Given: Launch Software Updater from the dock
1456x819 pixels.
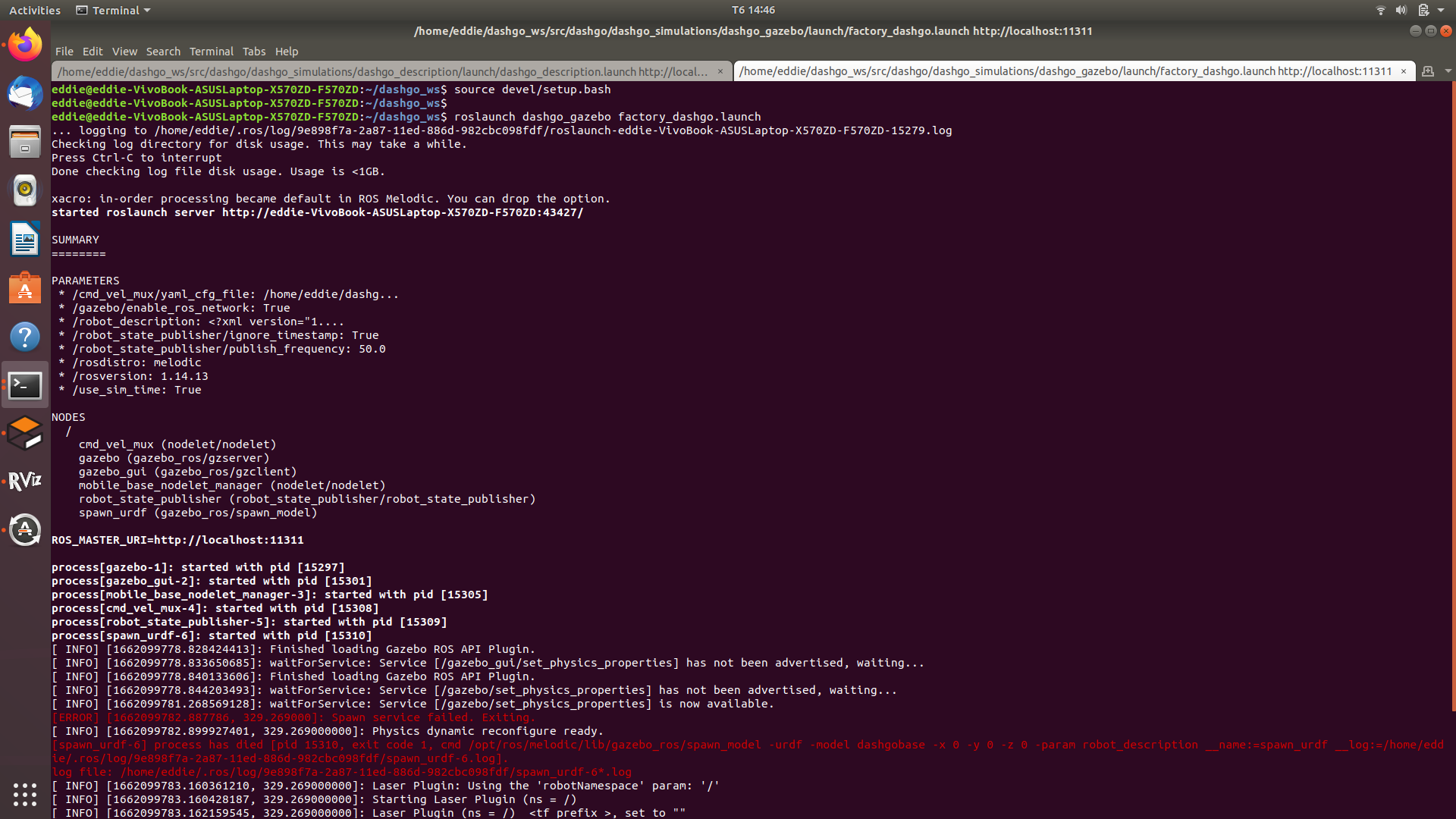Looking at the screenshot, I should [x=25, y=530].
